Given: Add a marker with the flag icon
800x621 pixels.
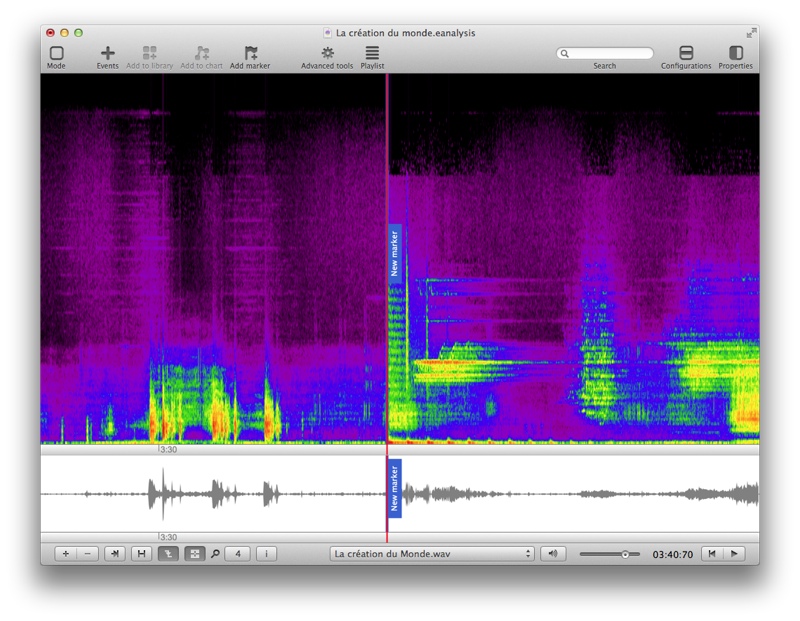Looking at the screenshot, I should [x=250, y=53].
